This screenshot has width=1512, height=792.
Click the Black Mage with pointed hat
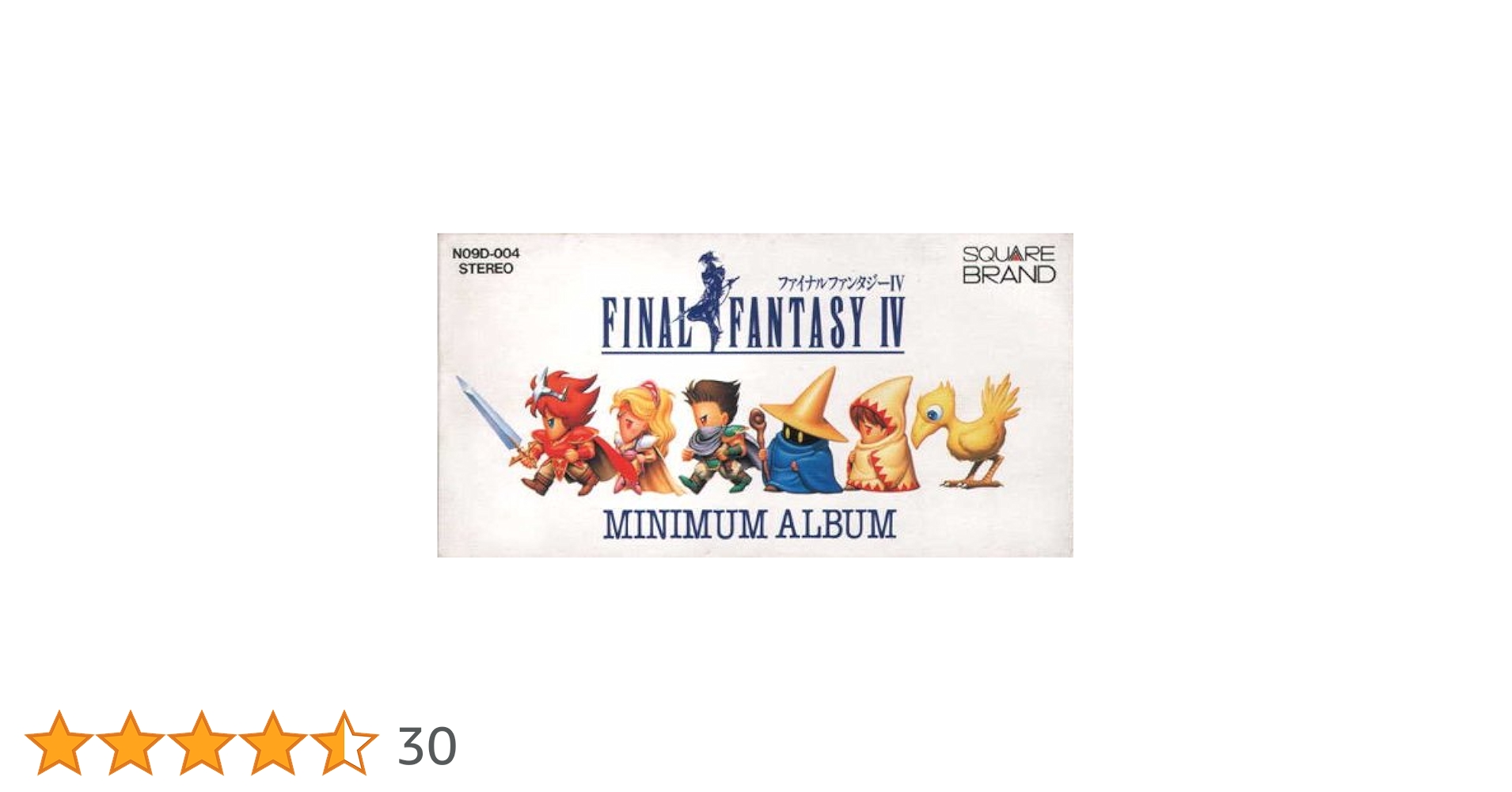pos(801,431)
